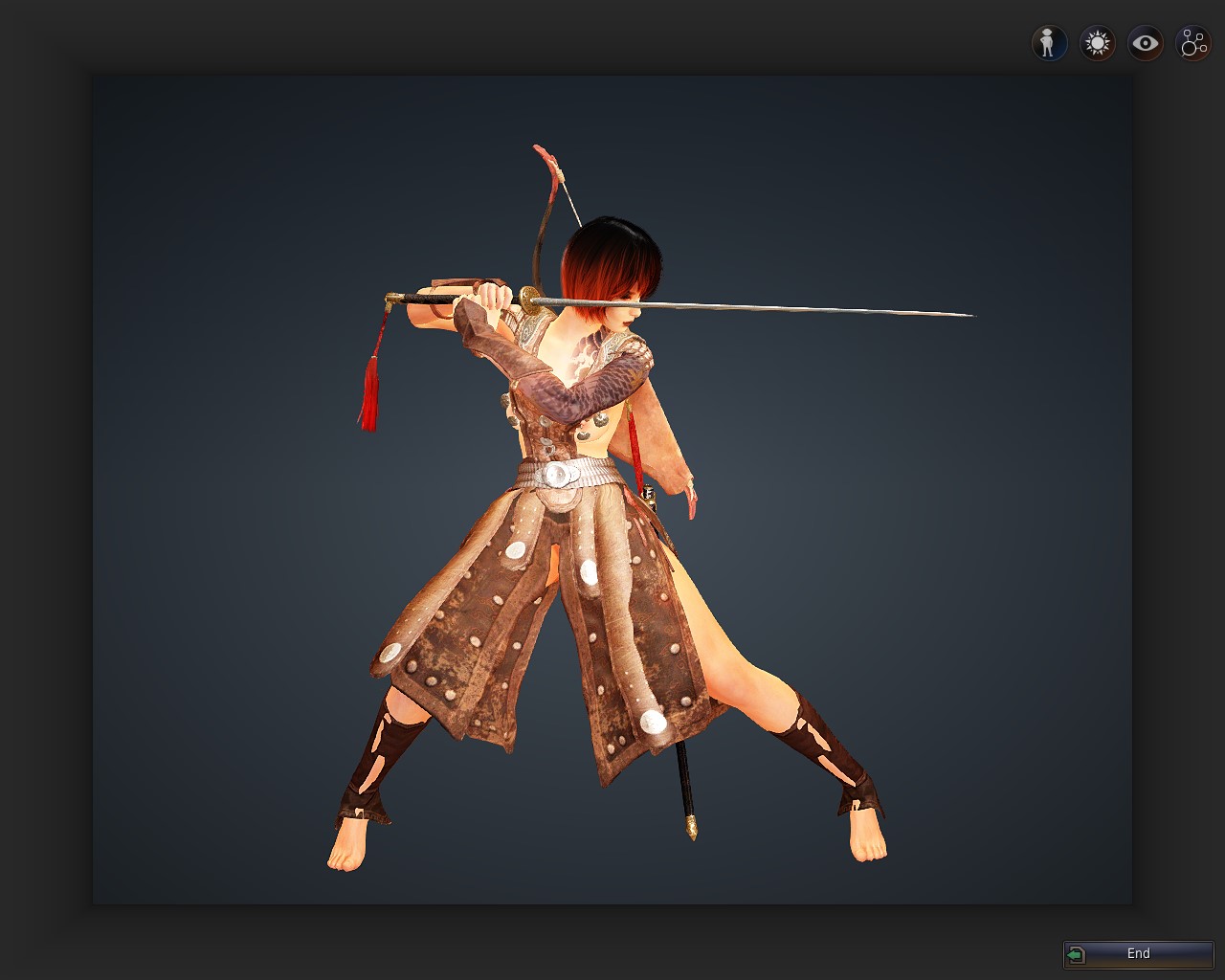1225x980 pixels.
Task: Click the connected circles nodes icon
Action: click(1193, 43)
